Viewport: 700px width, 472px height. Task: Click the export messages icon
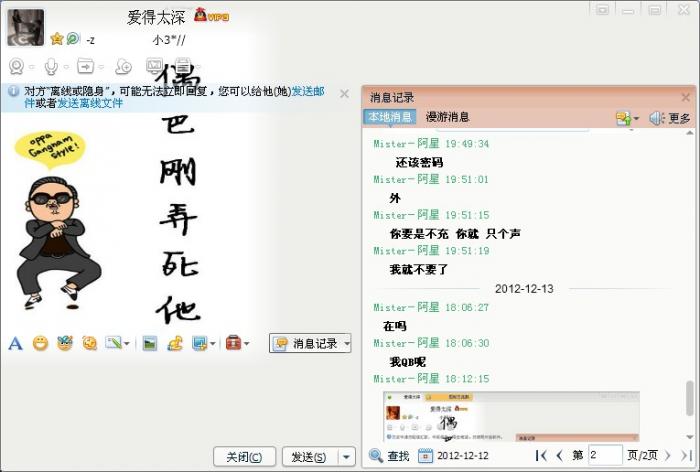tap(623, 118)
